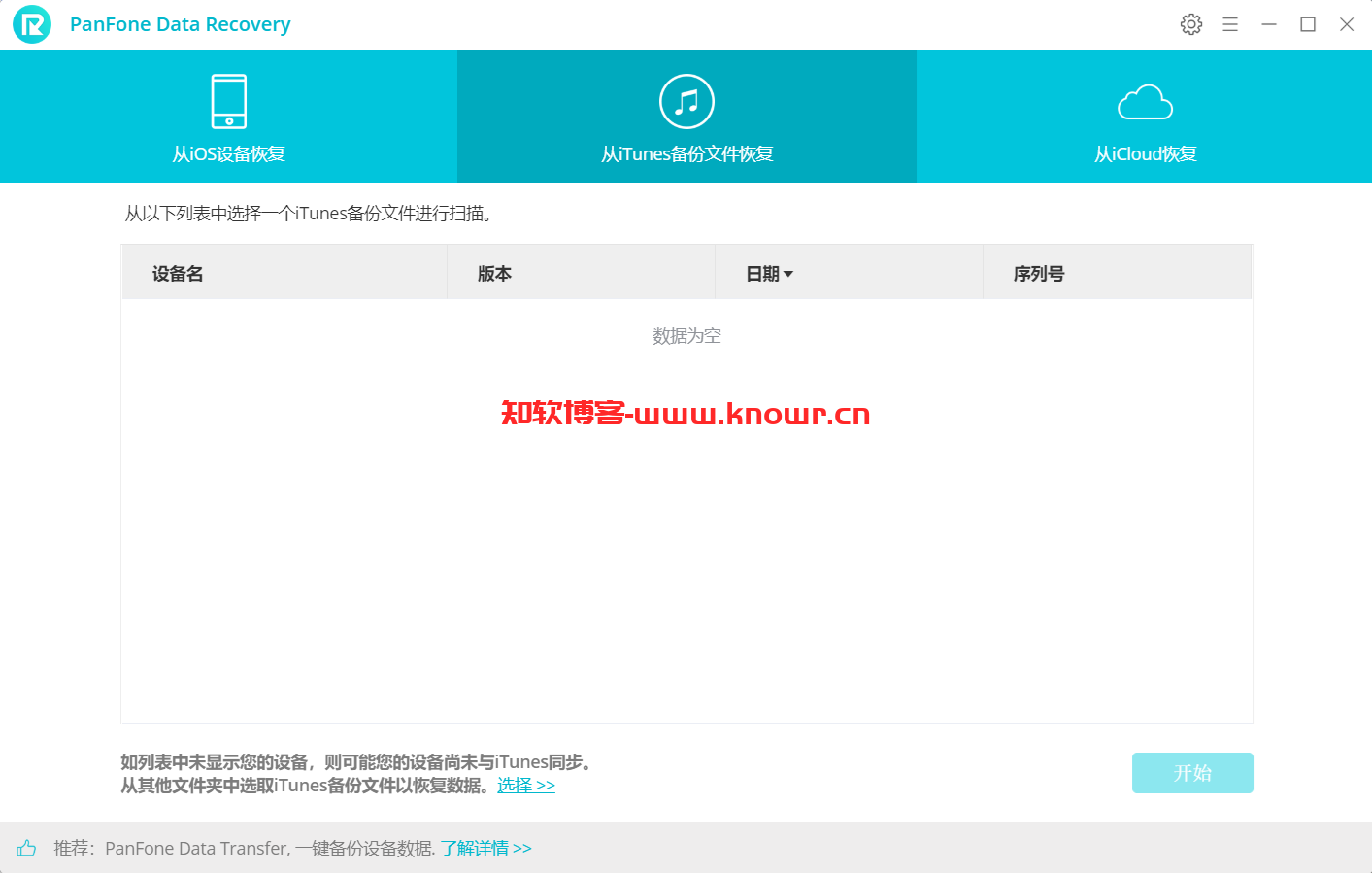
Task: Minimize the PanFone window
Action: (1269, 24)
